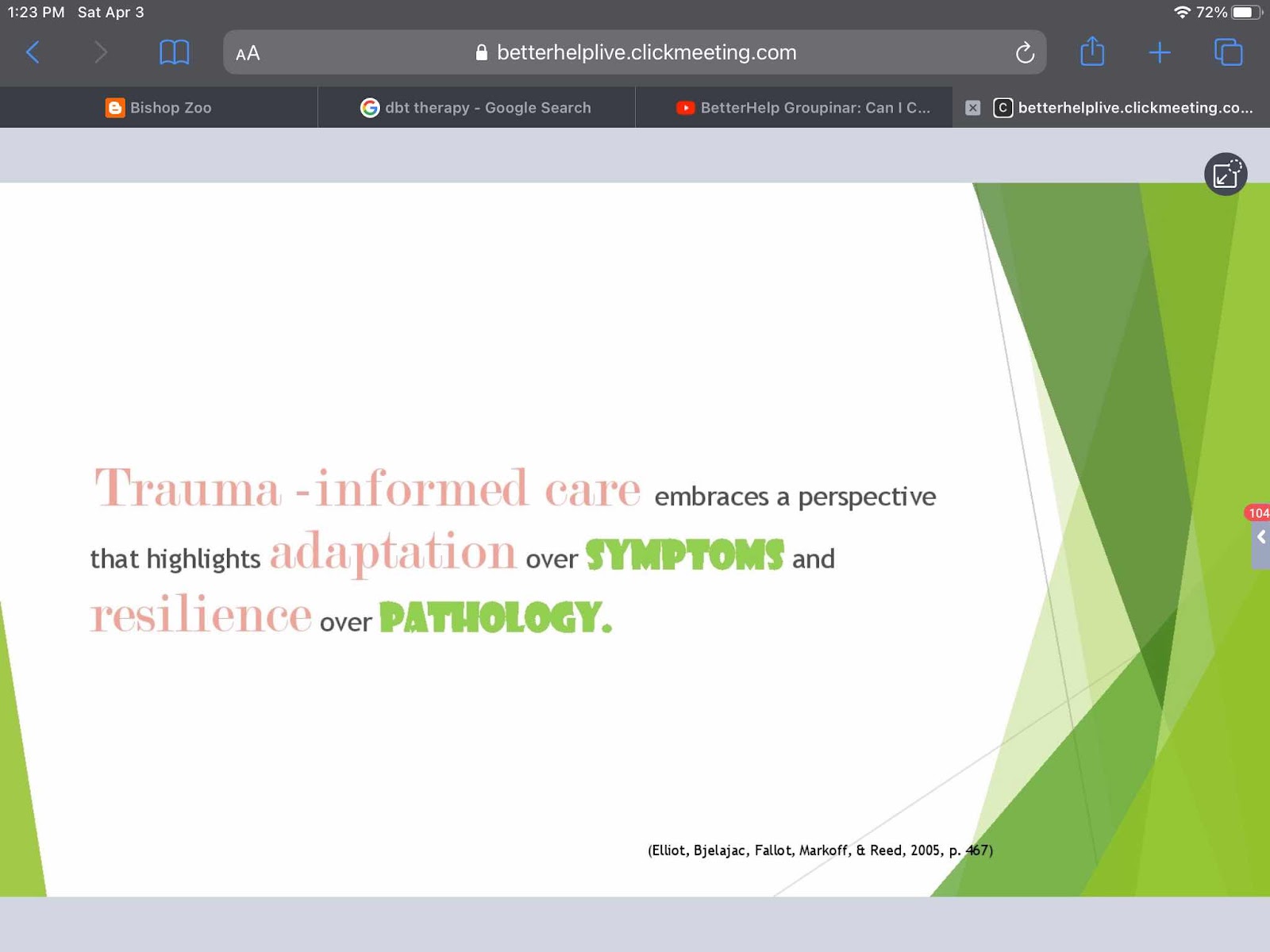Click the word resilience on slide

201,613
